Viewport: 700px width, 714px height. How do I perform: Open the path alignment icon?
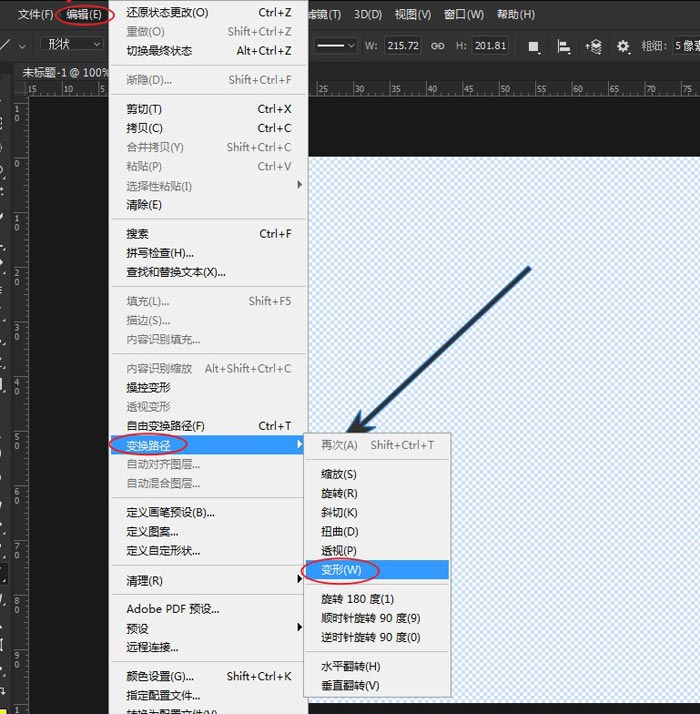pos(564,46)
